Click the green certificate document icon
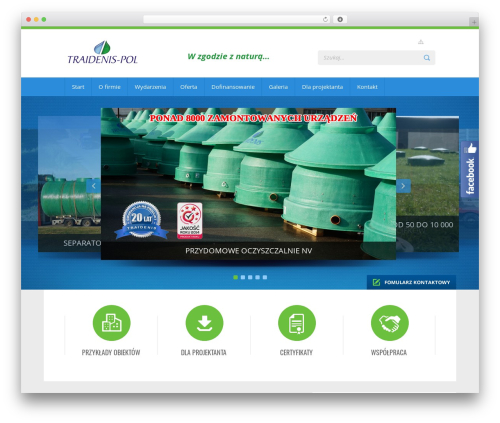The height and width of the screenshot is (423, 500). point(297,323)
